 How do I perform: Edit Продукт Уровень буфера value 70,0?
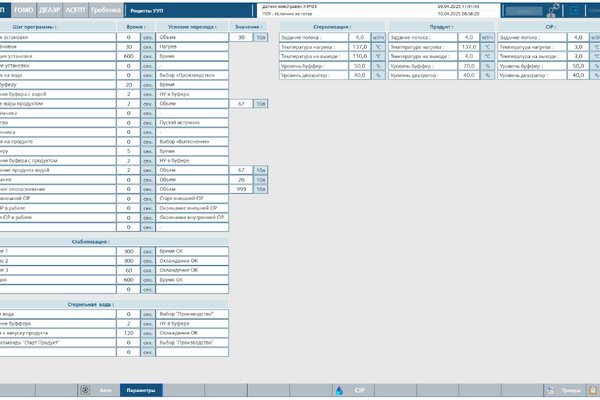[465, 66]
